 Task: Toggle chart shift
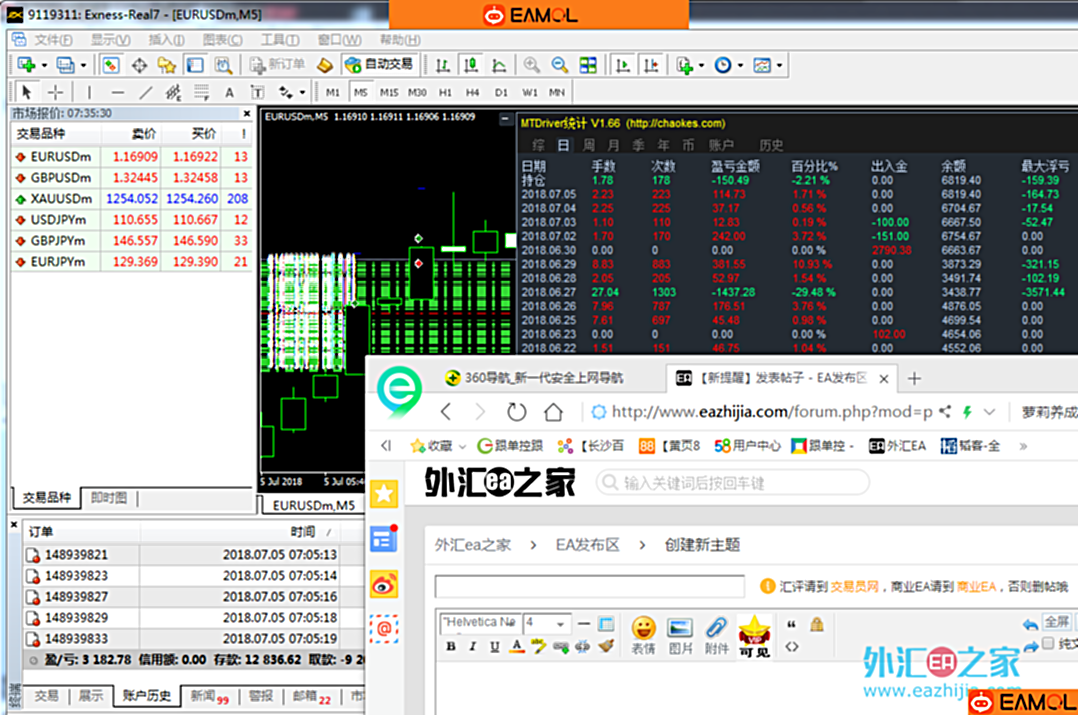click(x=650, y=65)
